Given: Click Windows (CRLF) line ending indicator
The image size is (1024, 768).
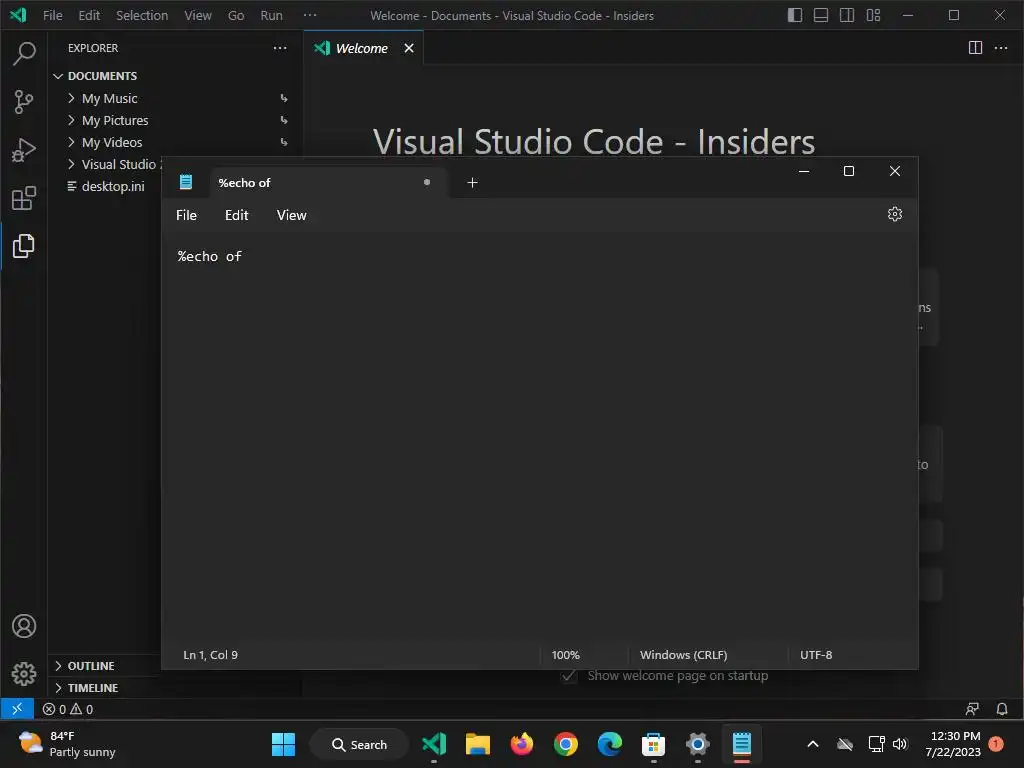Looking at the screenshot, I should (683, 654).
